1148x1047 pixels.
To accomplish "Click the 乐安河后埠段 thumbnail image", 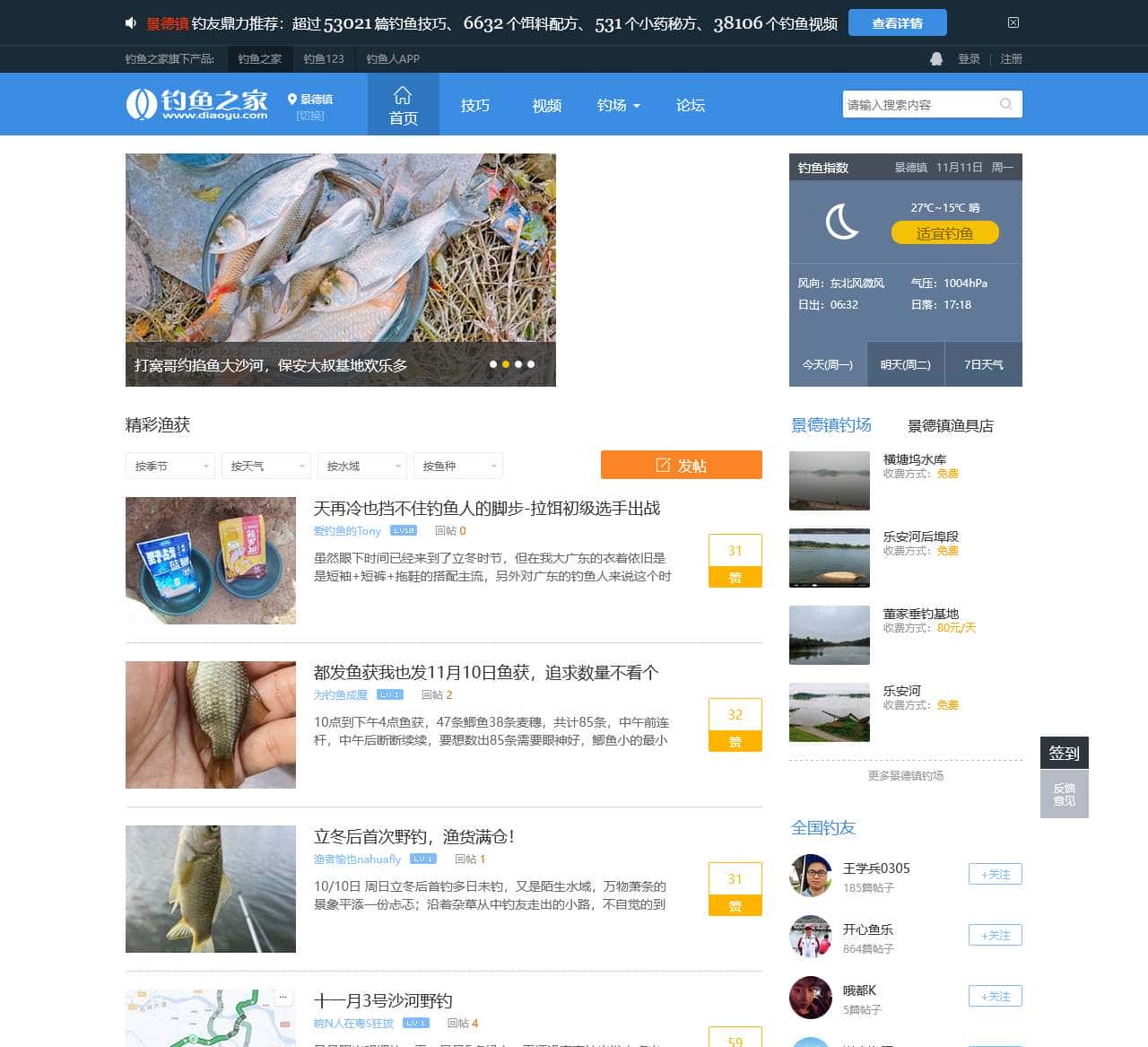I will click(830, 558).
